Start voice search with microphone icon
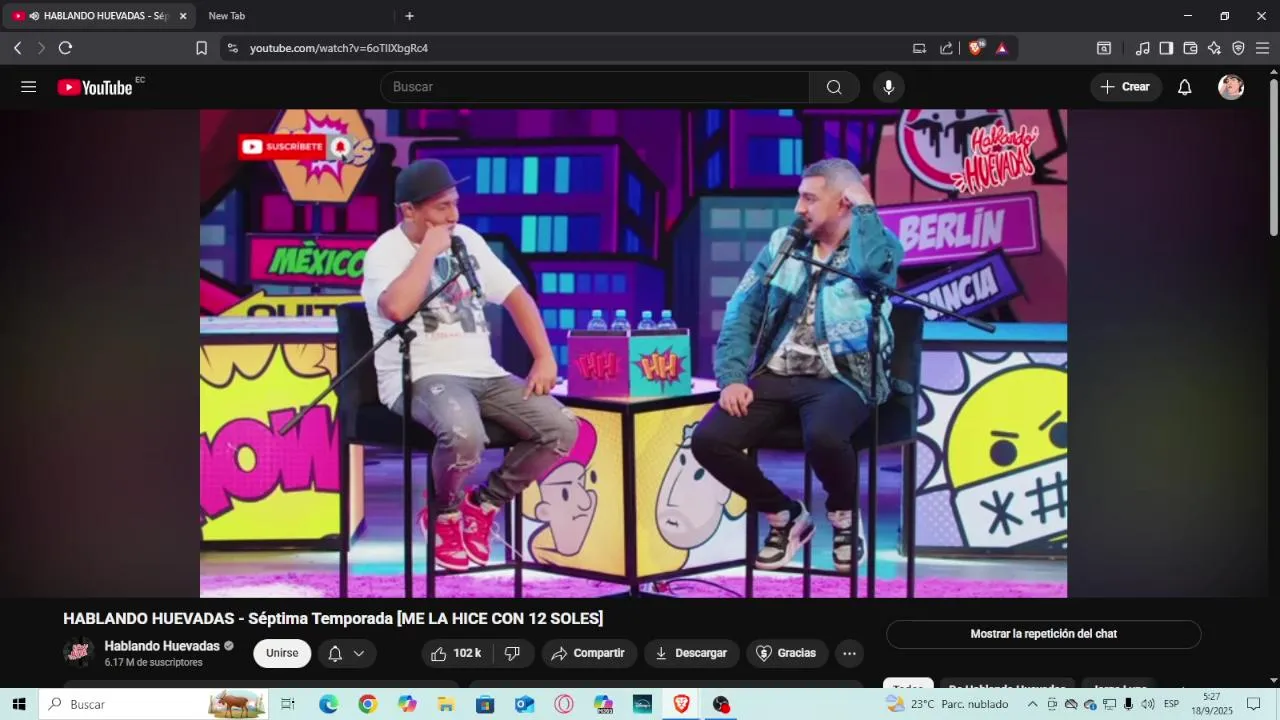 pos(888,87)
